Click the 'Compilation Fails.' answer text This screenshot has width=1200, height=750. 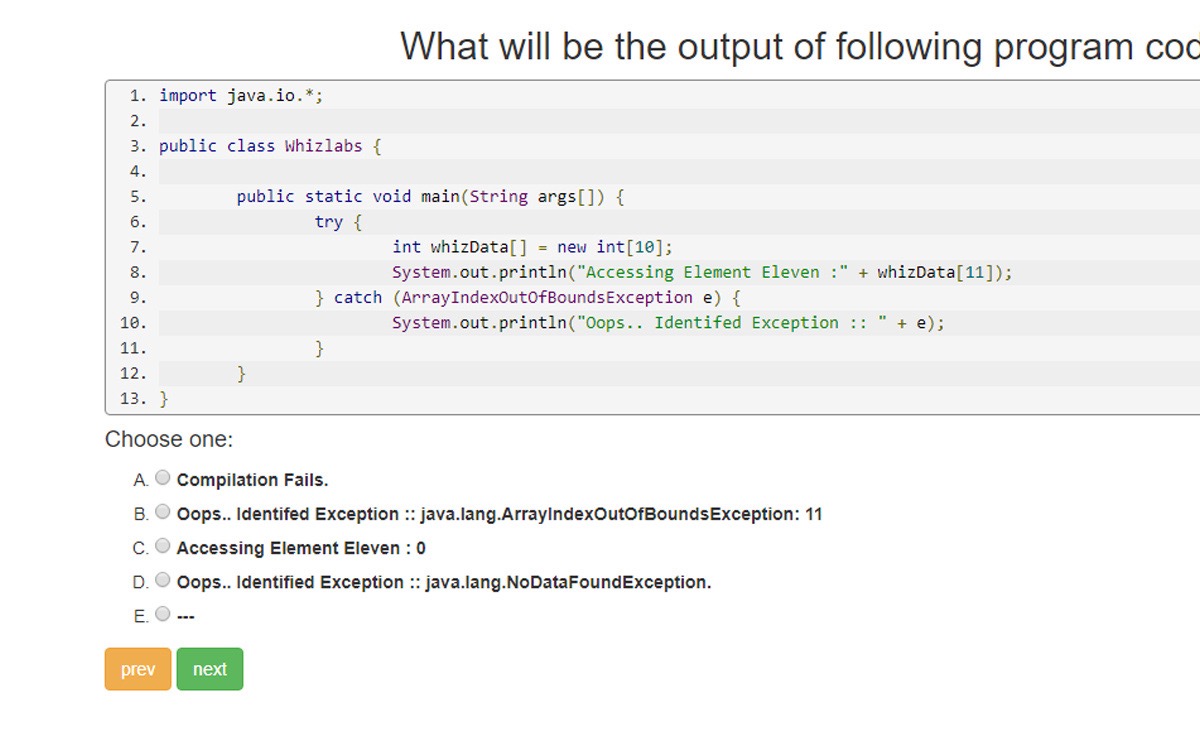click(x=252, y=480)
